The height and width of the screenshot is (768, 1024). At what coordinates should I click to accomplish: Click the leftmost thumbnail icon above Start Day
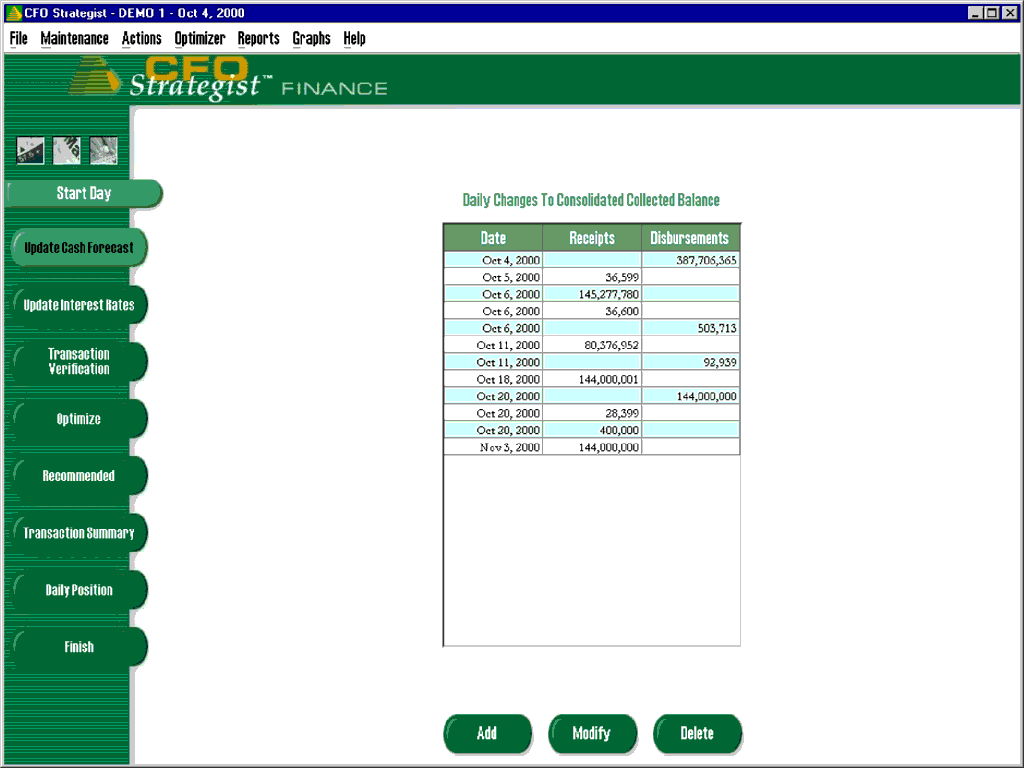[31, 151]
